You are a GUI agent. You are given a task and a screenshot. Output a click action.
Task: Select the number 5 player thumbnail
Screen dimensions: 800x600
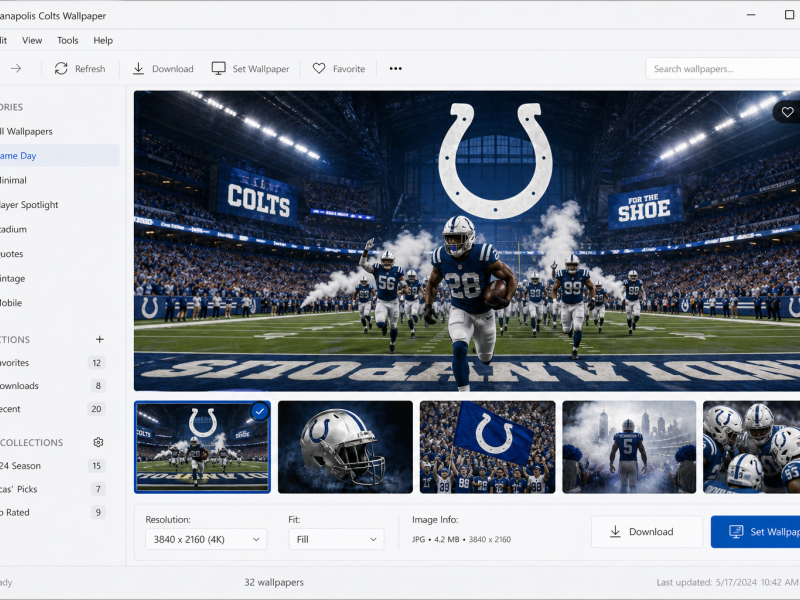(629, 447)
